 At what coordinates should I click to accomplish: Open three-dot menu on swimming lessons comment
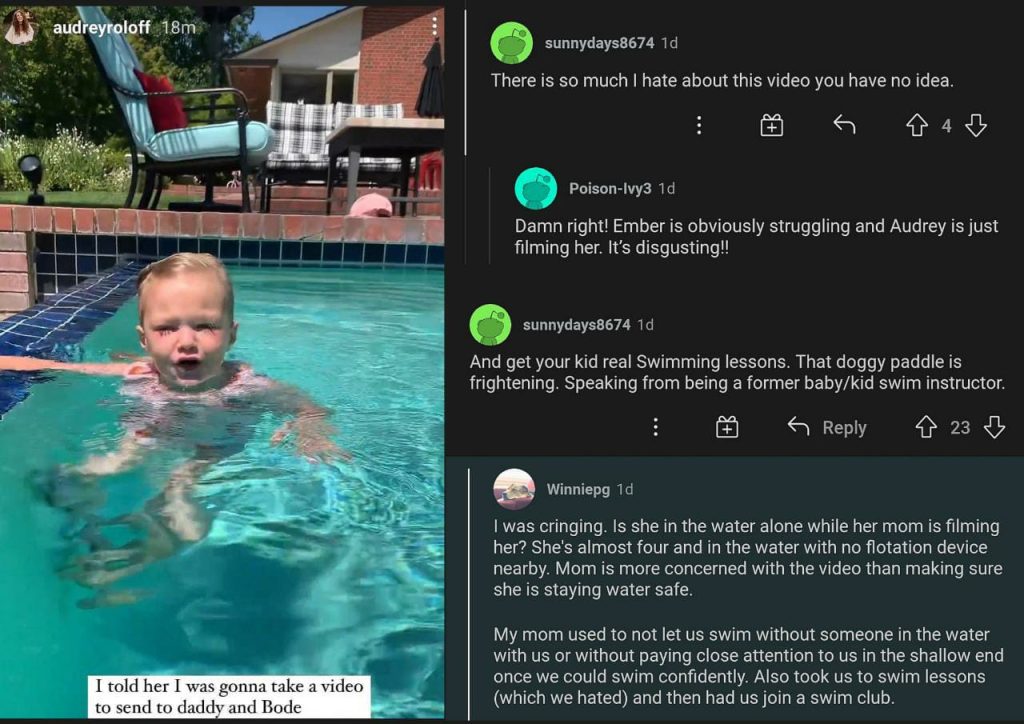coord(655,428)
